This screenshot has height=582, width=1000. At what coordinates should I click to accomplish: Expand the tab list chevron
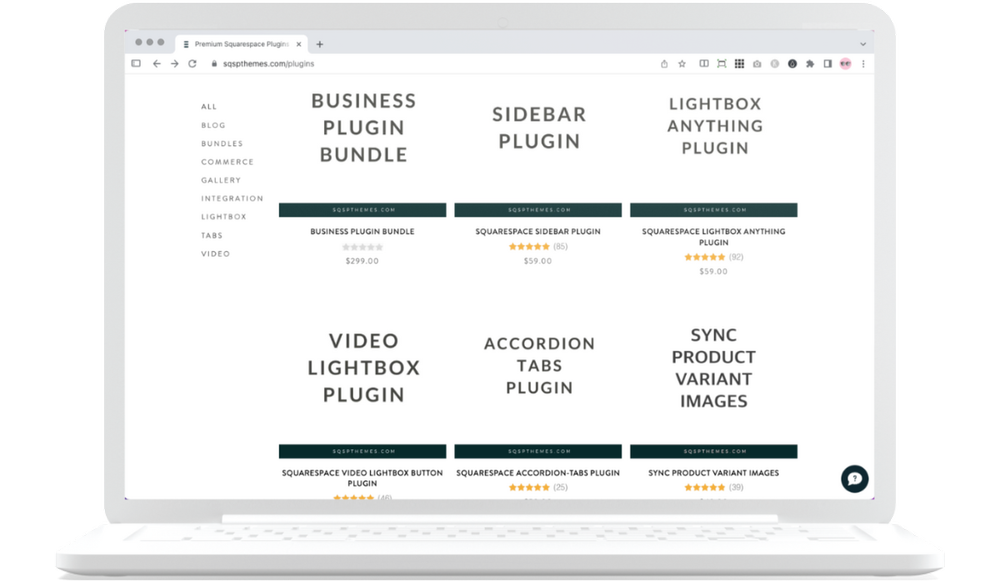863,44
